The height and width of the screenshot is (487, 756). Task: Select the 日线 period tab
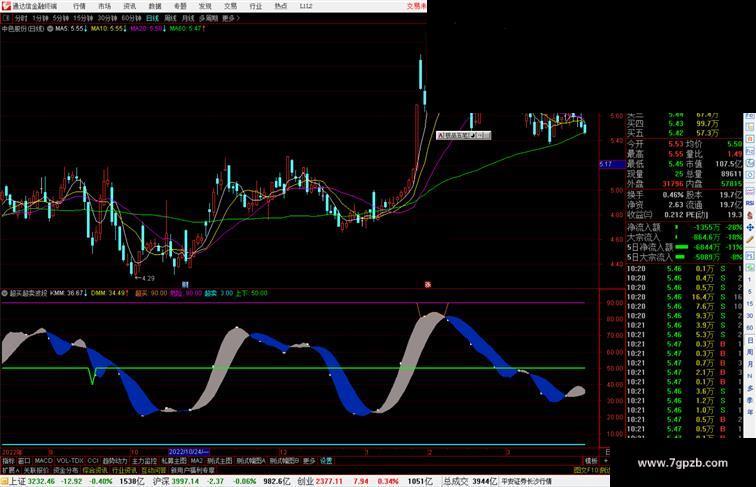(x=152, y=18)
